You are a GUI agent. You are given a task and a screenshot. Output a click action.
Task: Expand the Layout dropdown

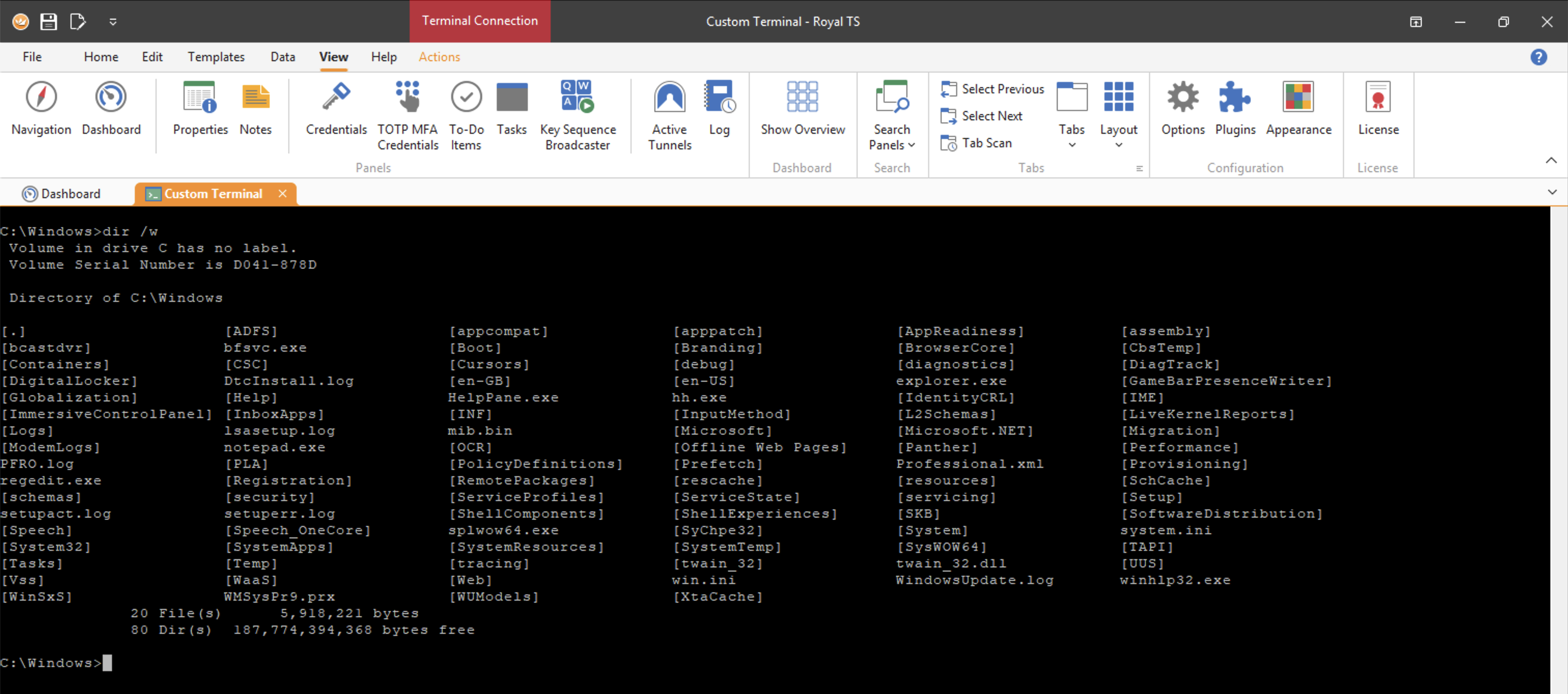pos(1118,116)
